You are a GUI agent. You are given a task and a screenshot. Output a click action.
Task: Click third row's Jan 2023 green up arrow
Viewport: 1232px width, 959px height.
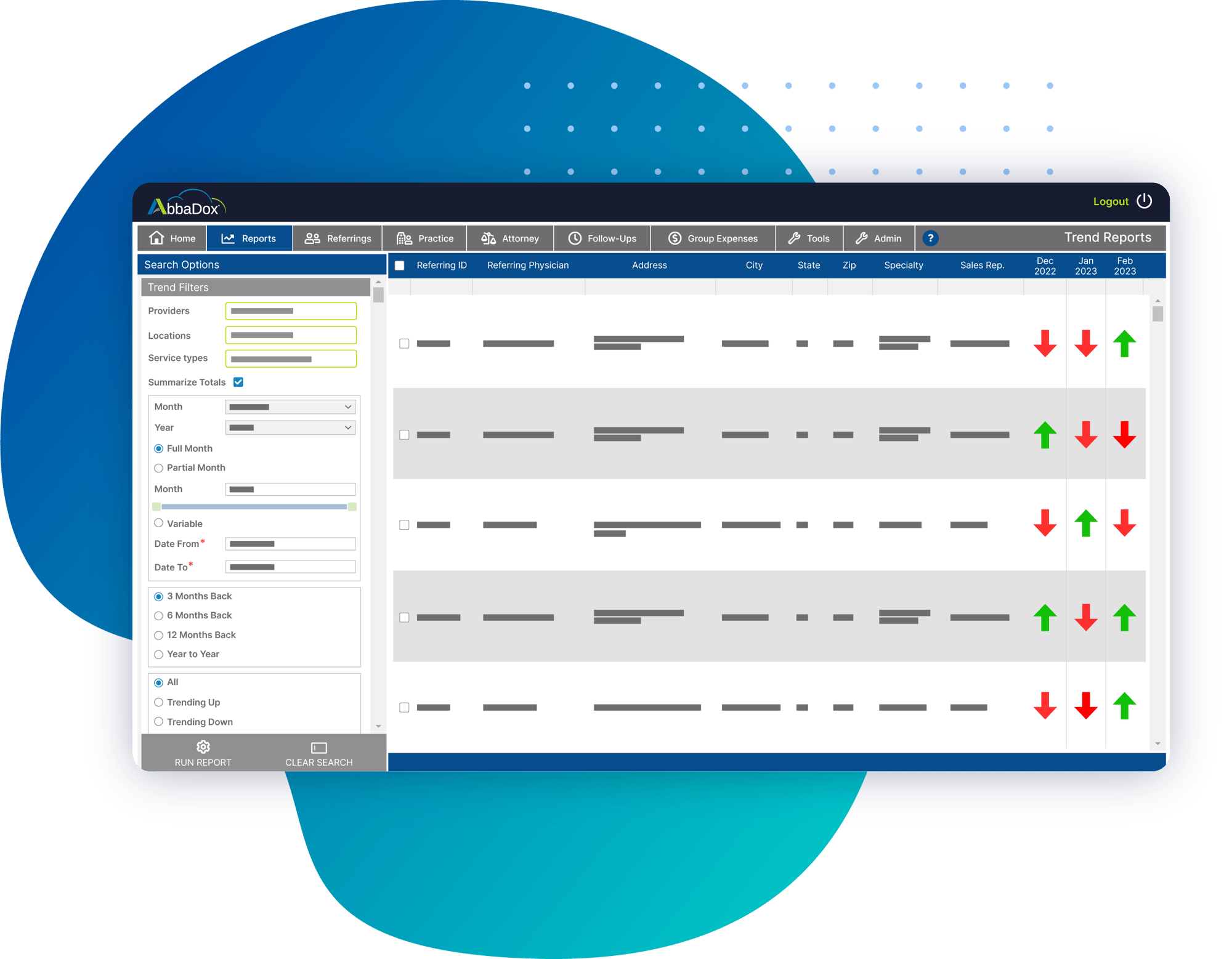(1085, 523)
